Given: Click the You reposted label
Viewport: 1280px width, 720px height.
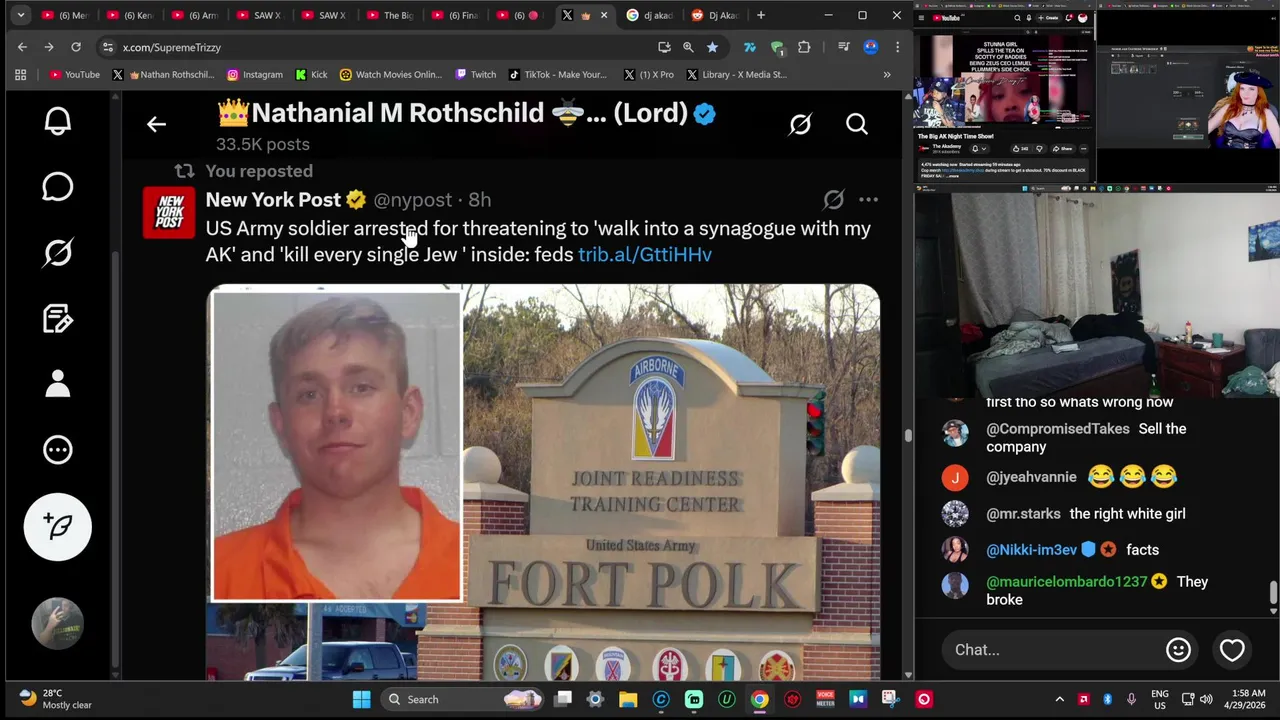Looking at the screenshot, I should pyautogui.click(x=259, y=171).
